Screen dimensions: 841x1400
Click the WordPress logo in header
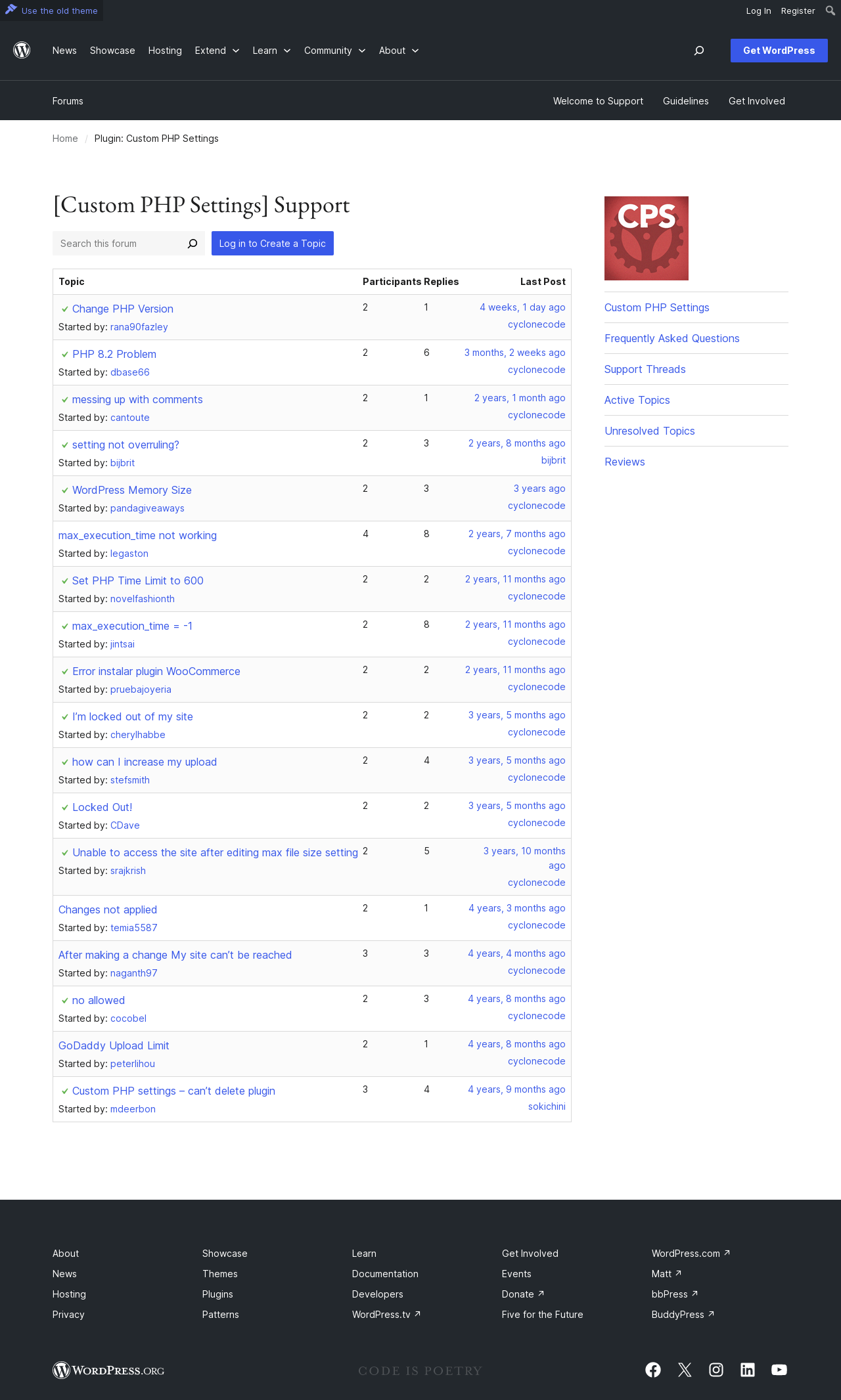[x=22, y=51]
